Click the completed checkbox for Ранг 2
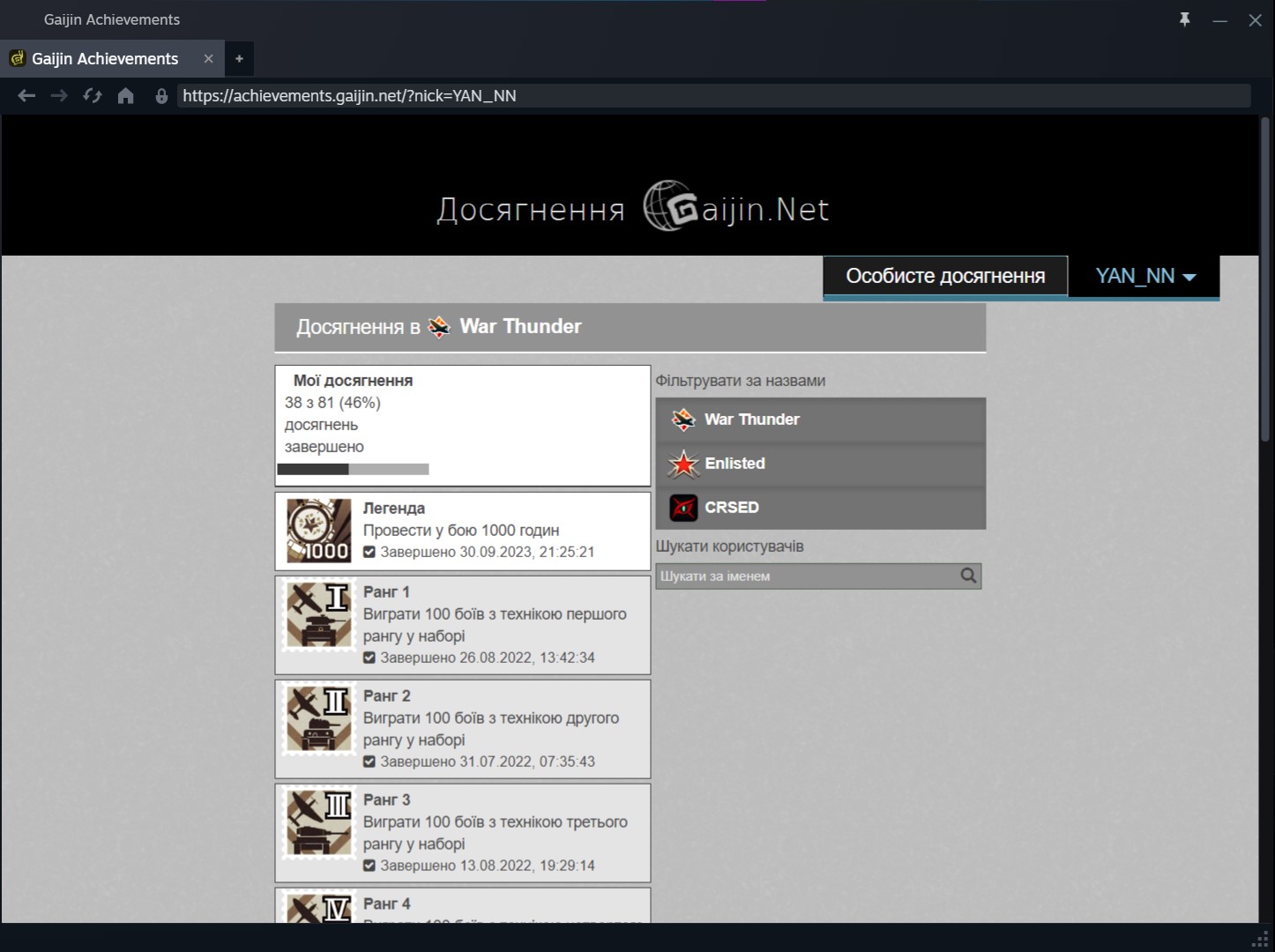This screenshot has width=1275, height=952. [369, 762]
